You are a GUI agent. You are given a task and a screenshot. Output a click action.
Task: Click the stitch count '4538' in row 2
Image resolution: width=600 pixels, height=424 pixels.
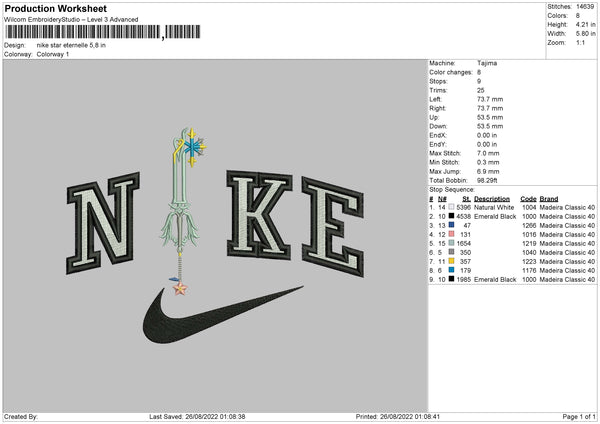[x=463, y=217]
